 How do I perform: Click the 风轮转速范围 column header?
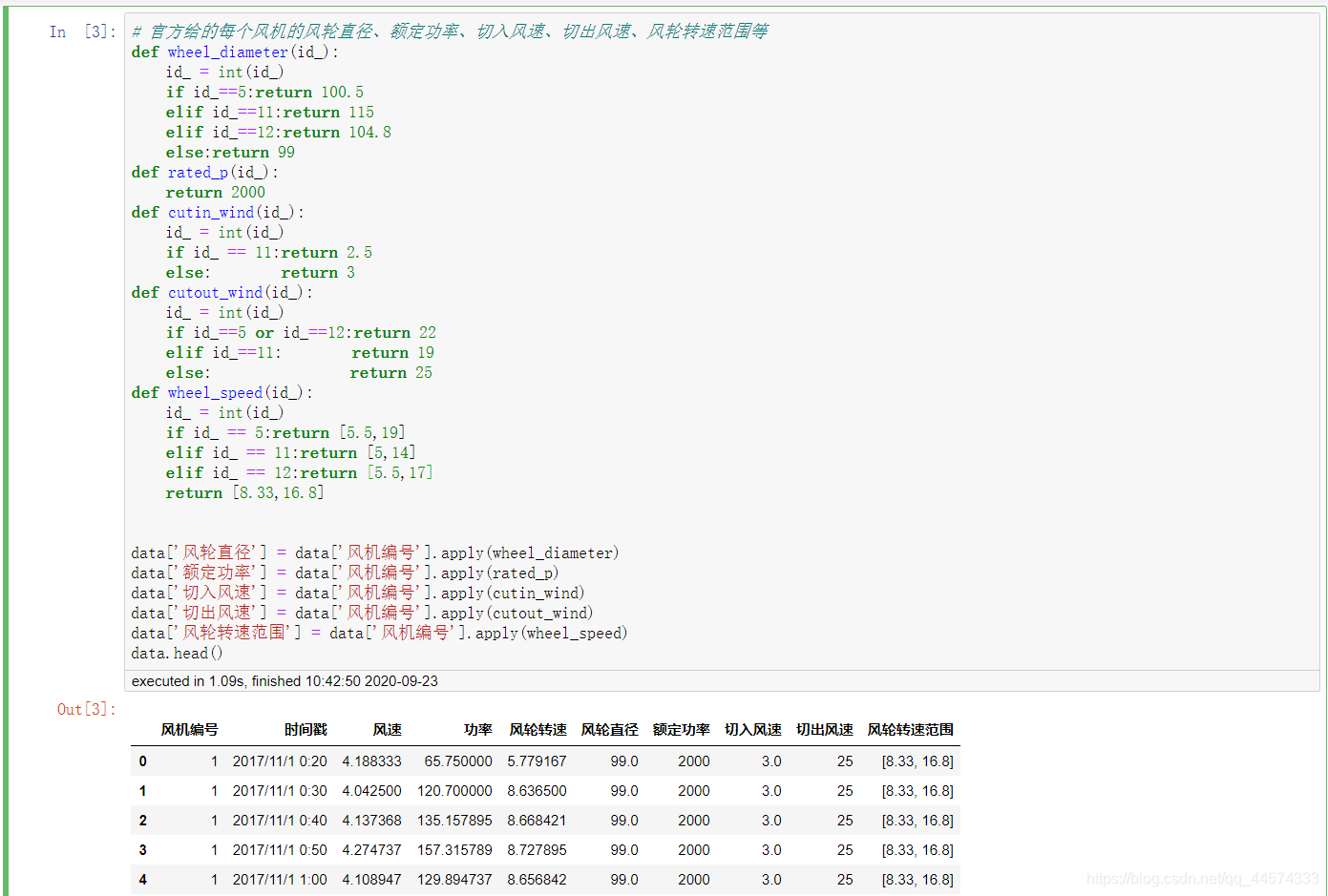pos(910,730)
